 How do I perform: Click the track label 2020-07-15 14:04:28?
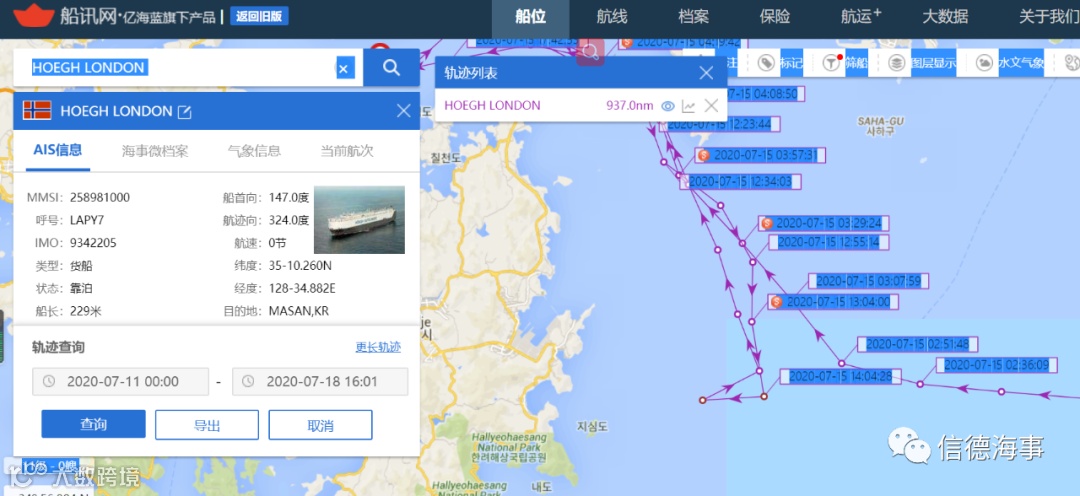[840, 377]
